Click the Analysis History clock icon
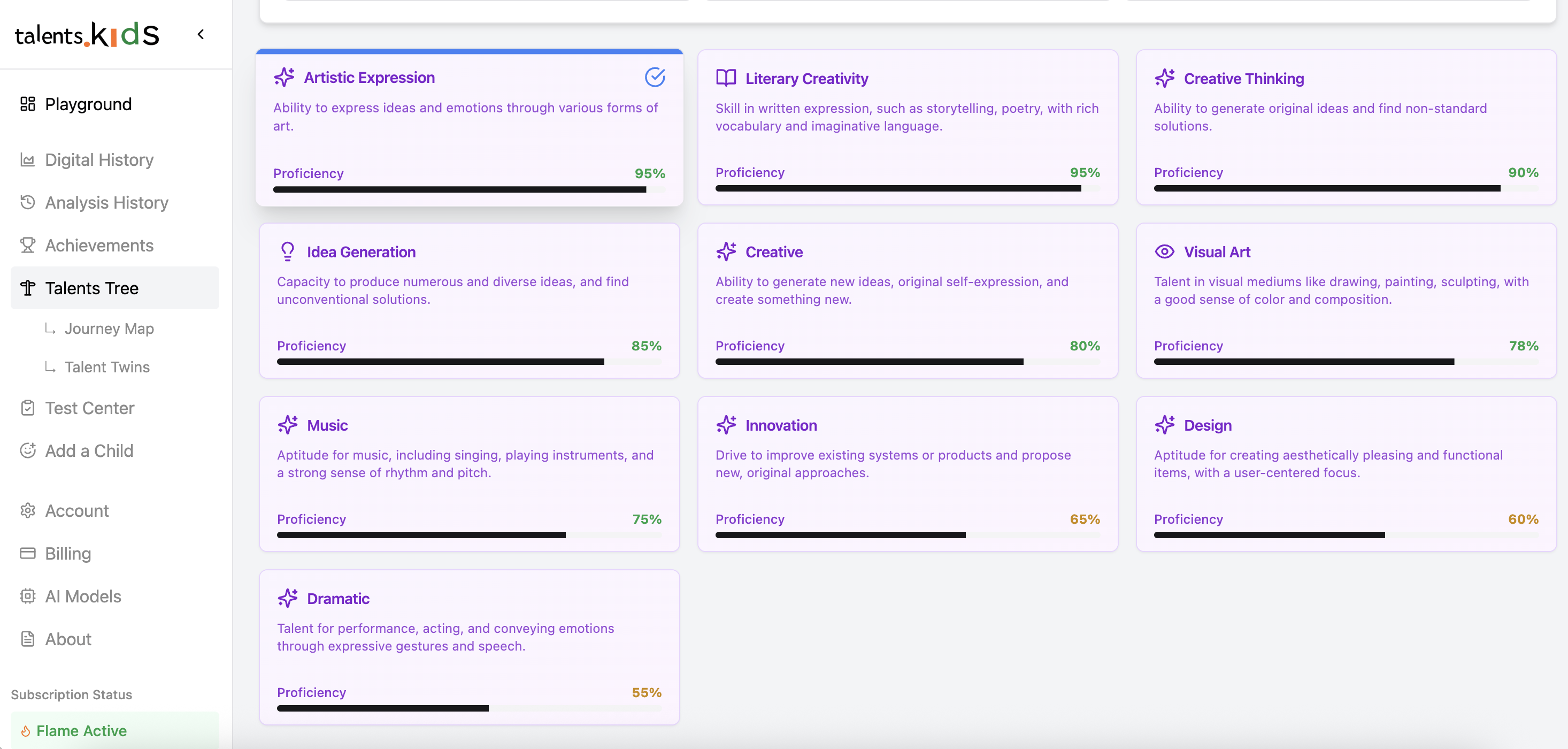The width and height of the screenshot is (1568, 749). 27,202
